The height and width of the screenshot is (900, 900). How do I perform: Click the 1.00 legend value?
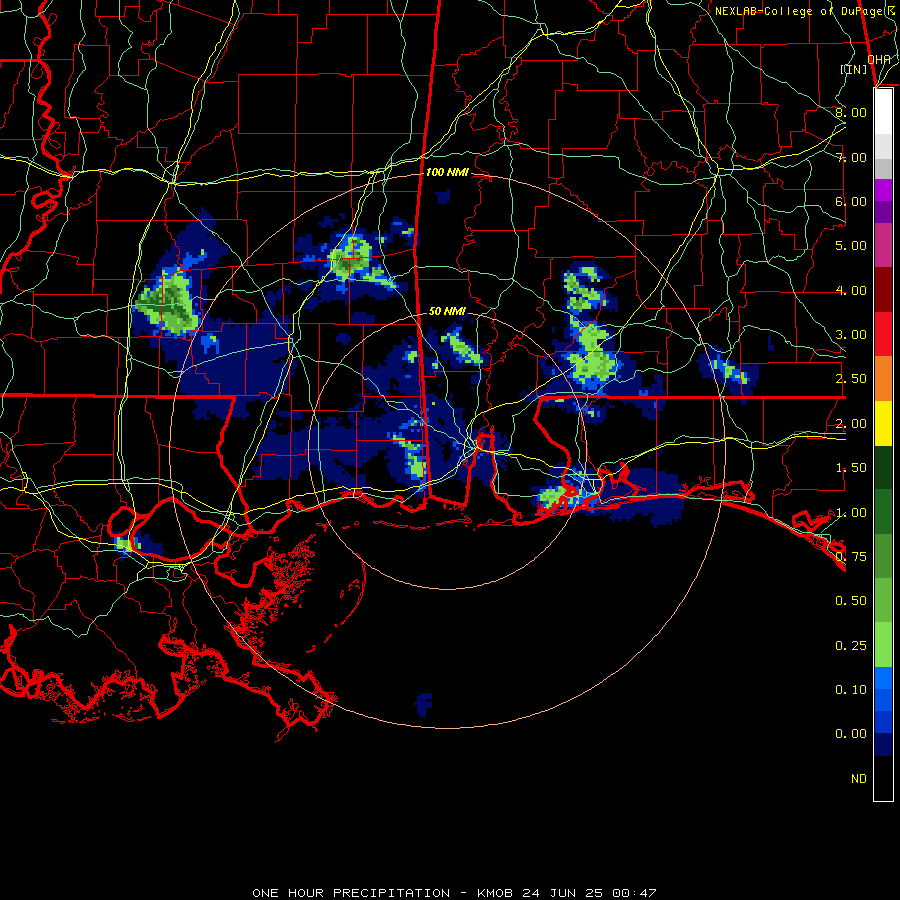pyautogui.click(x=851, y=513)
